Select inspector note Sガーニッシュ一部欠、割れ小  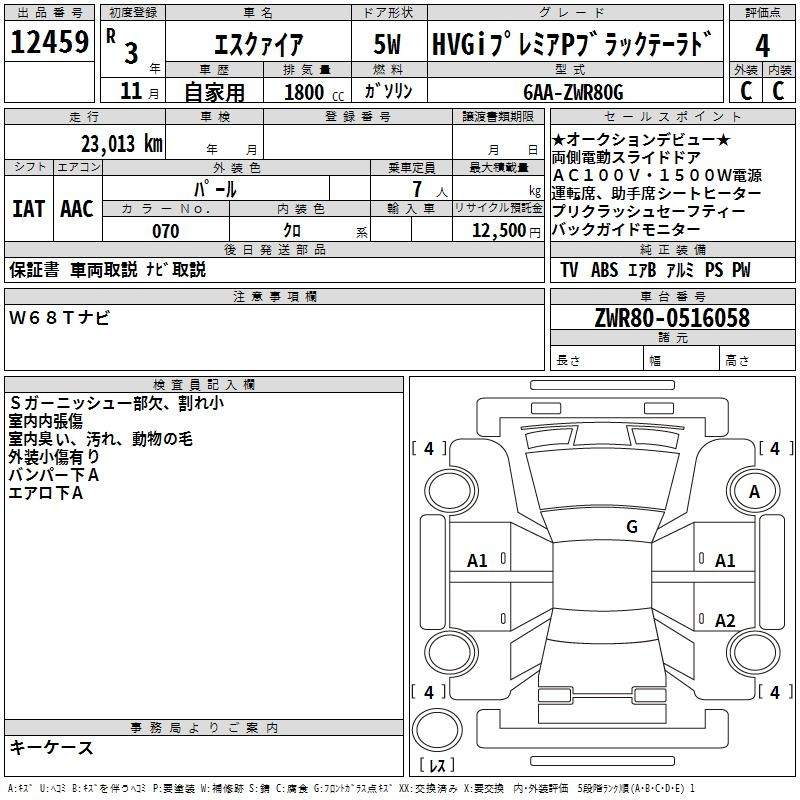[x=116, y=403]
